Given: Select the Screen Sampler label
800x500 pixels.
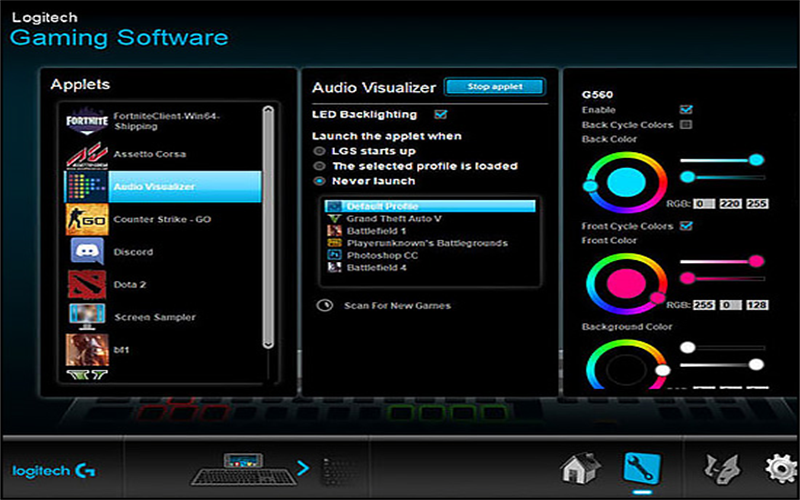Looking at the screenshot, I should (155, 317).
